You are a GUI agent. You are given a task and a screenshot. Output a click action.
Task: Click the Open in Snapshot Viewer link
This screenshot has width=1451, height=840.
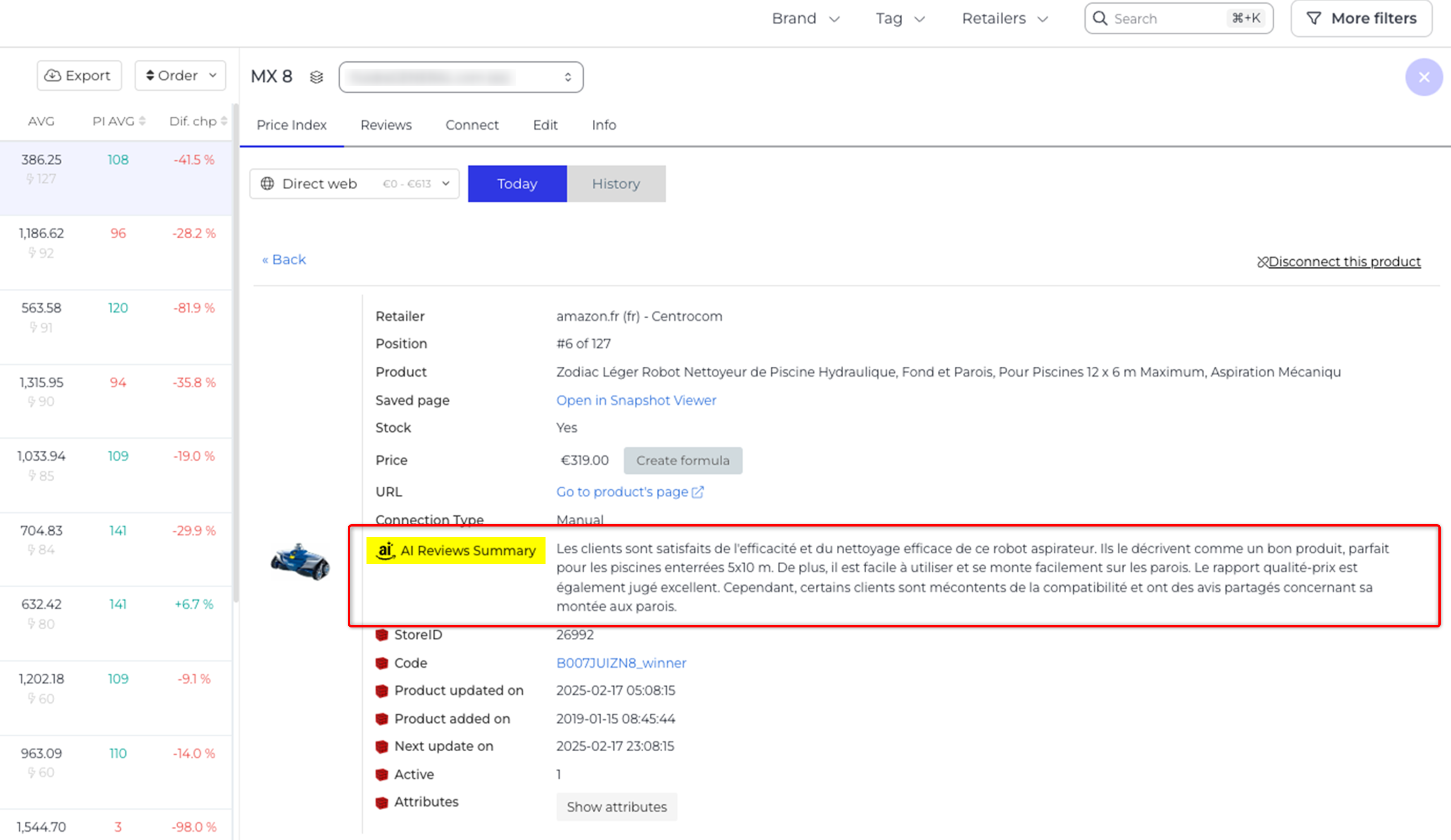click(636, 400)
